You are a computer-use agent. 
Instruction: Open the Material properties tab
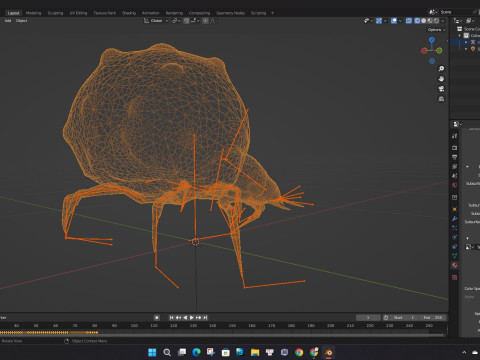[x=455, y=265]
